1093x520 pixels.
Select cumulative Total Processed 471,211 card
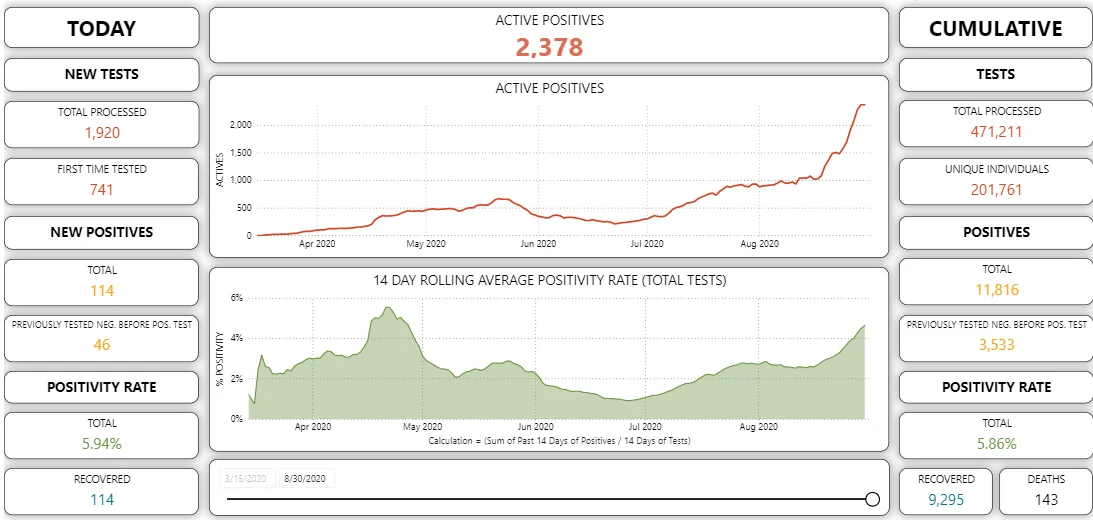pyautogui.click(x=995, y=124)
